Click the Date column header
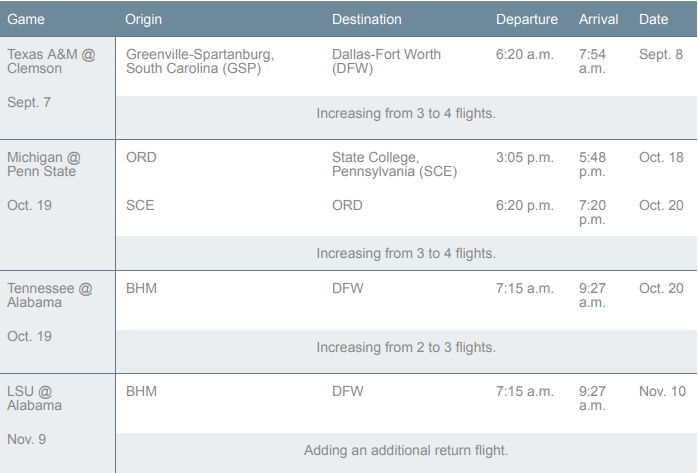 click(653, 20)
